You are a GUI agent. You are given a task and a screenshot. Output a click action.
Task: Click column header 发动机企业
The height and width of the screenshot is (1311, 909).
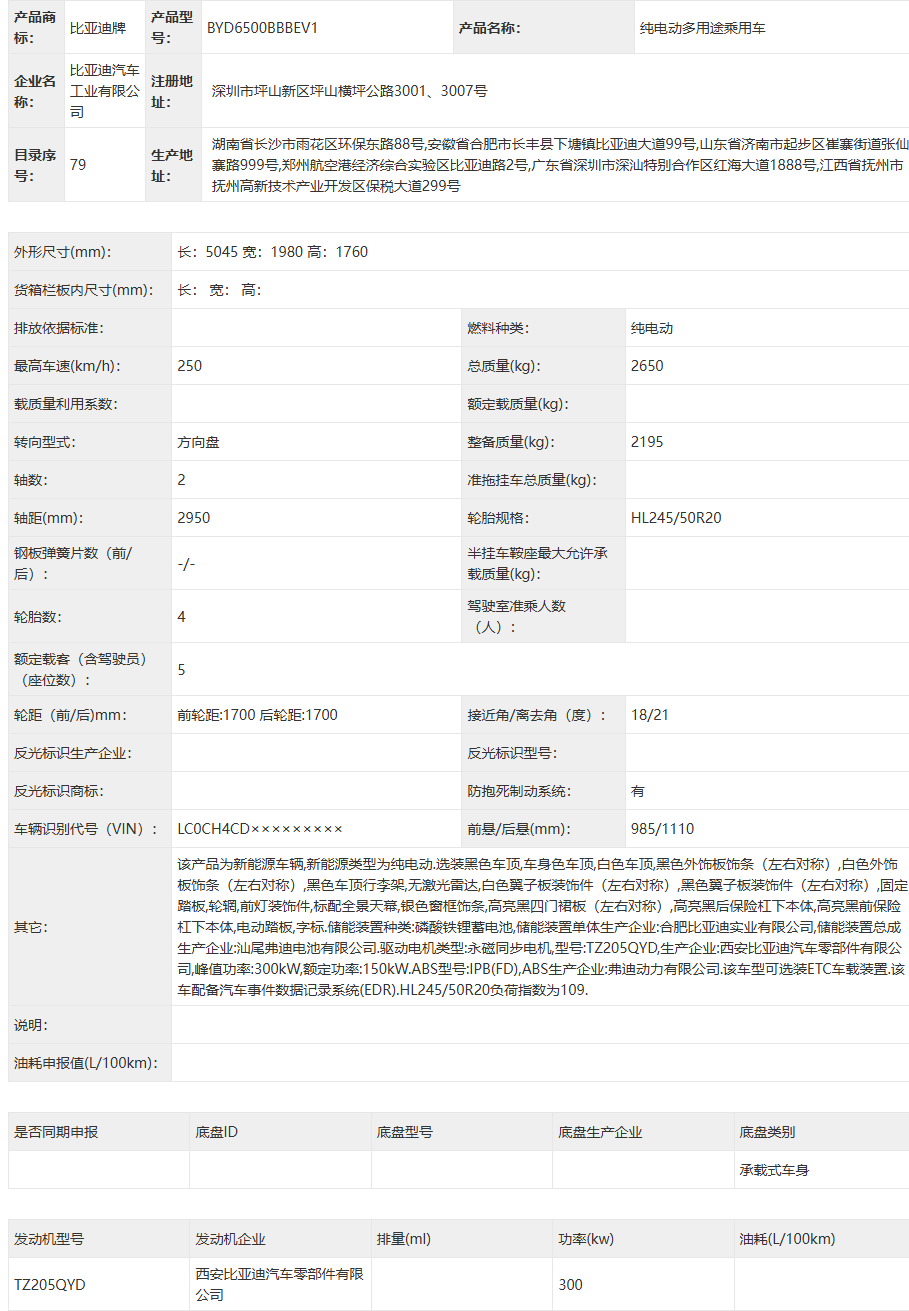(231, 1239)
